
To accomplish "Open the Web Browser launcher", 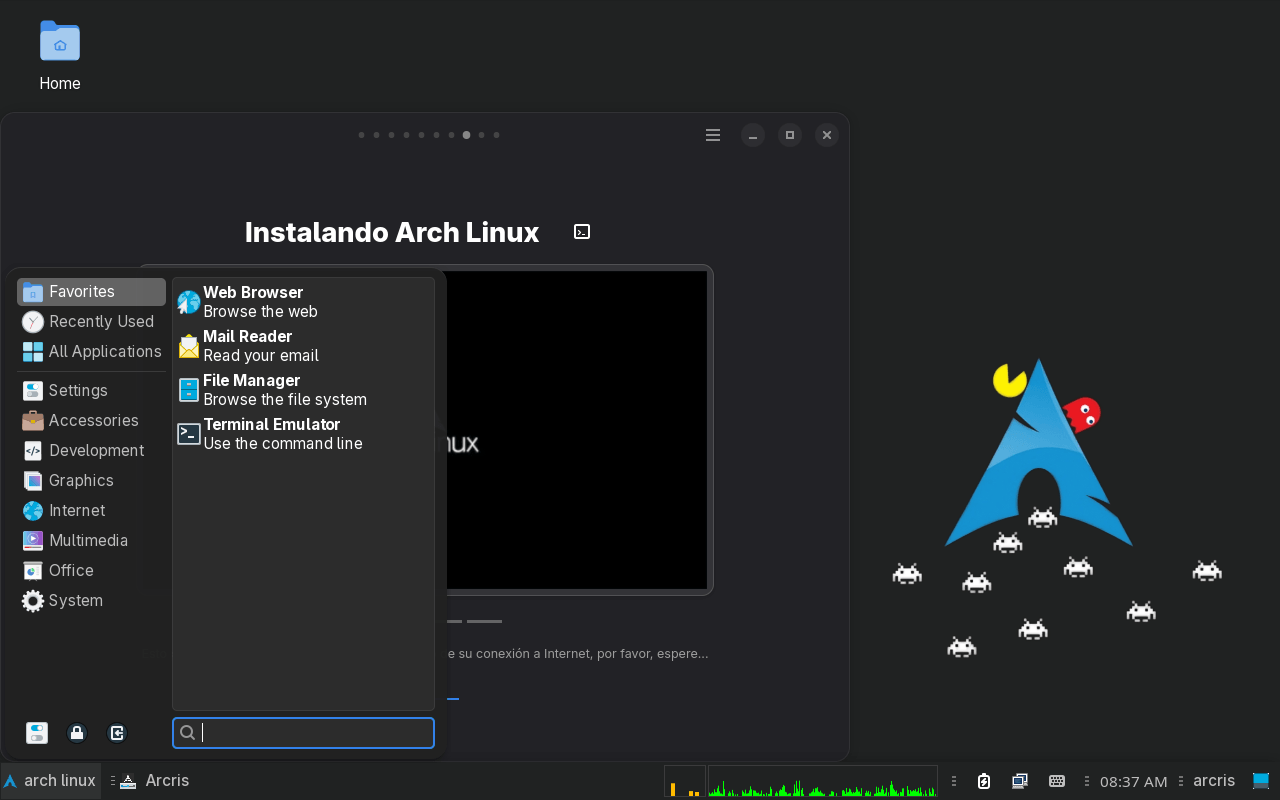I will (303, 302).
